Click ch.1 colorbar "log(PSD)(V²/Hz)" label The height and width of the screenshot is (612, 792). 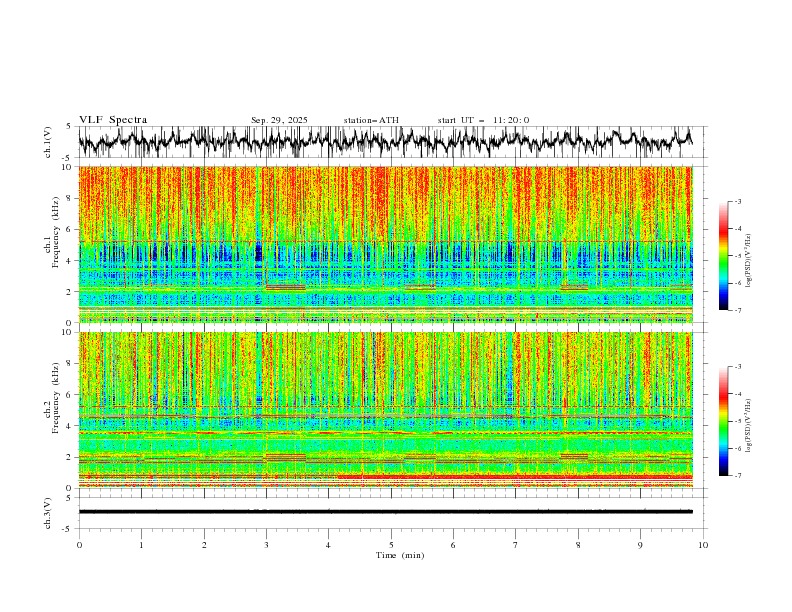749,261
